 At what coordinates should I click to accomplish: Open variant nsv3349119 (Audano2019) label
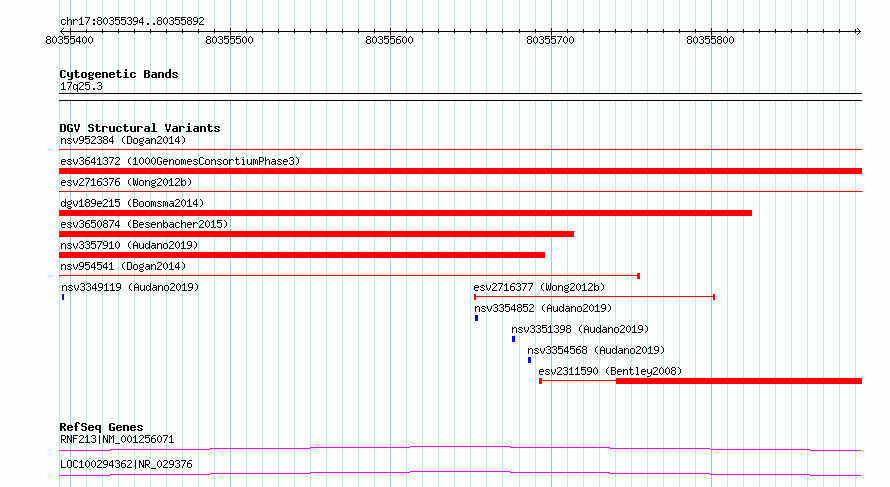[130, 287]
